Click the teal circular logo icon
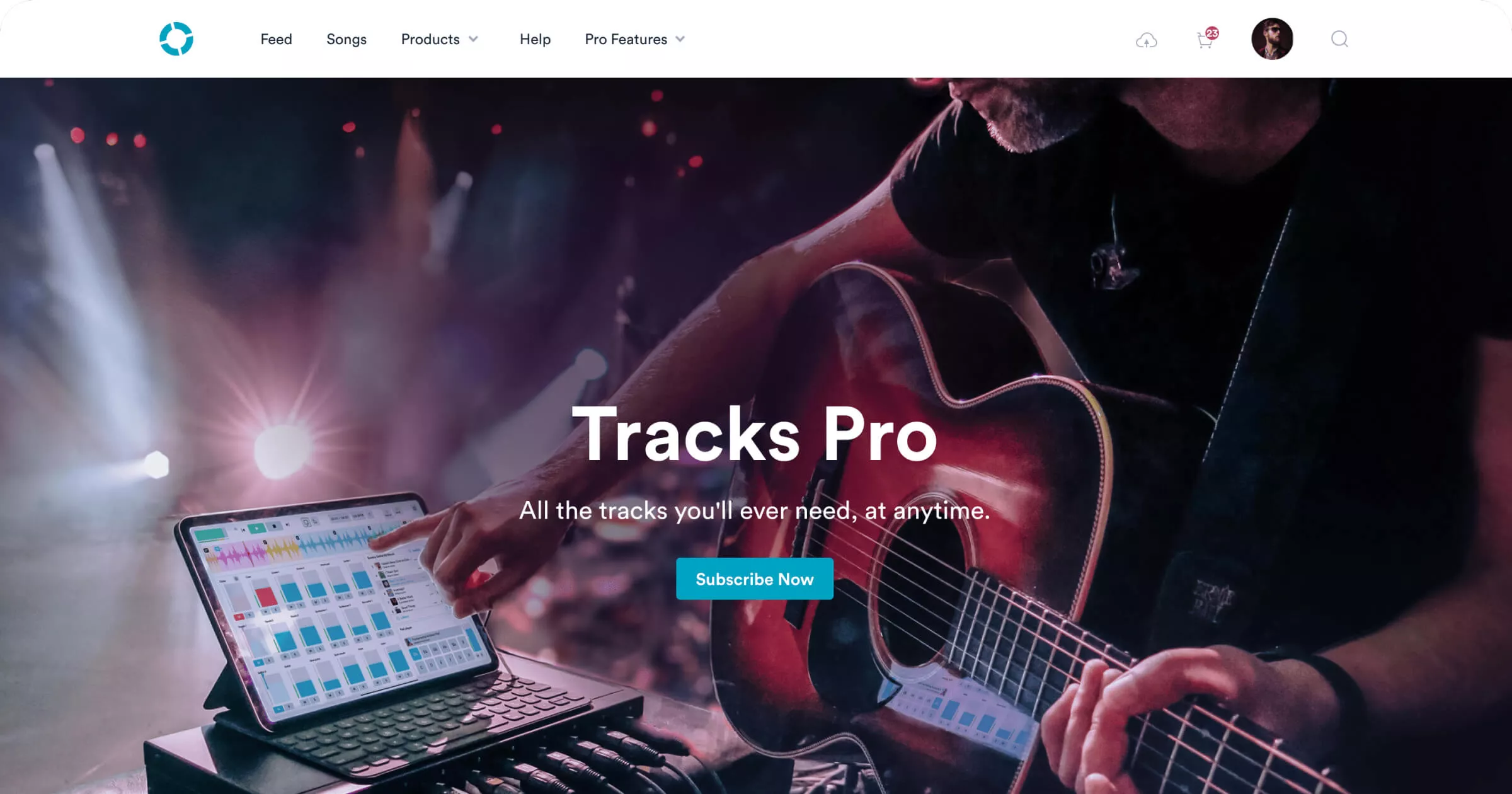The image size is (1512, 794). pyautogui.click(x=176, y=39)
